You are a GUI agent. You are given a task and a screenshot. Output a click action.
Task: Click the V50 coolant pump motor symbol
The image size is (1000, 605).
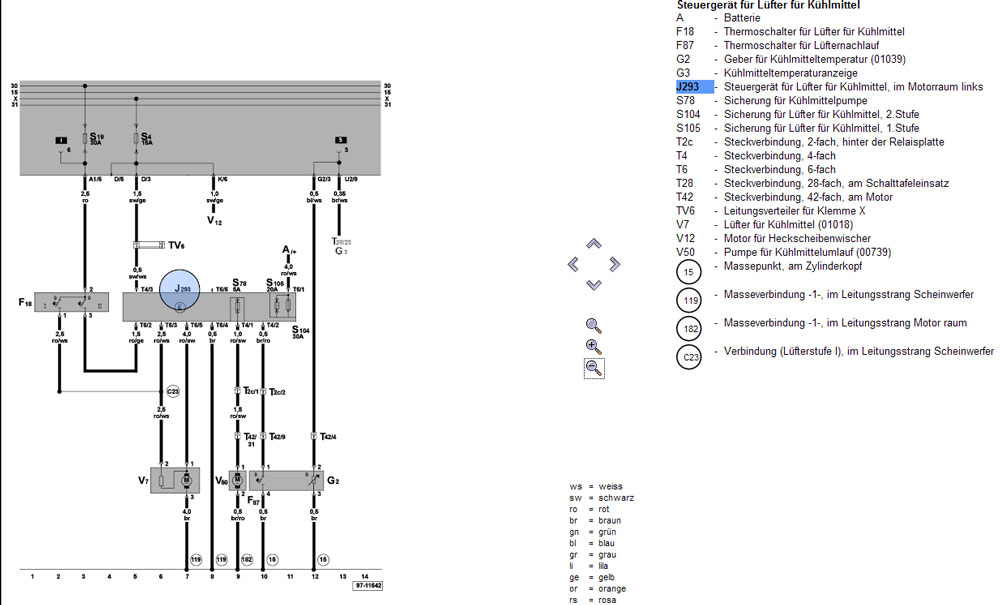tap(238, 480)
